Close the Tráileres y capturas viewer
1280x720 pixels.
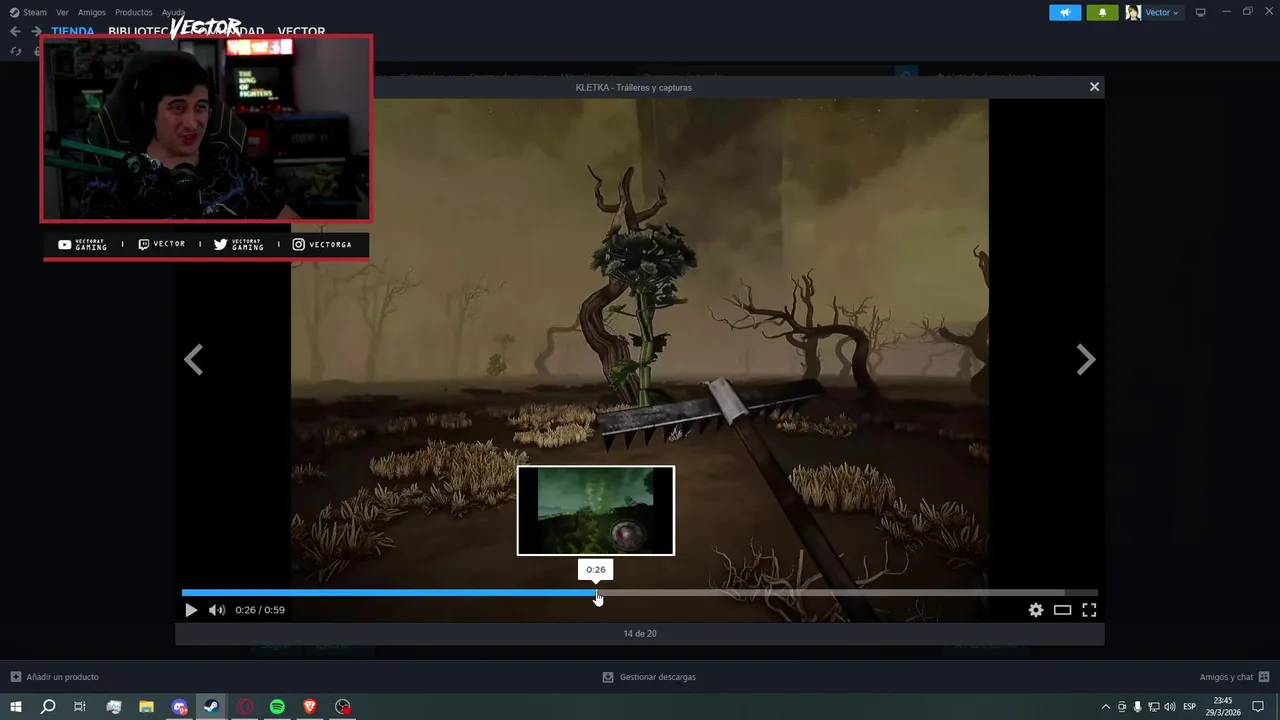click(x=1094, y=87)
